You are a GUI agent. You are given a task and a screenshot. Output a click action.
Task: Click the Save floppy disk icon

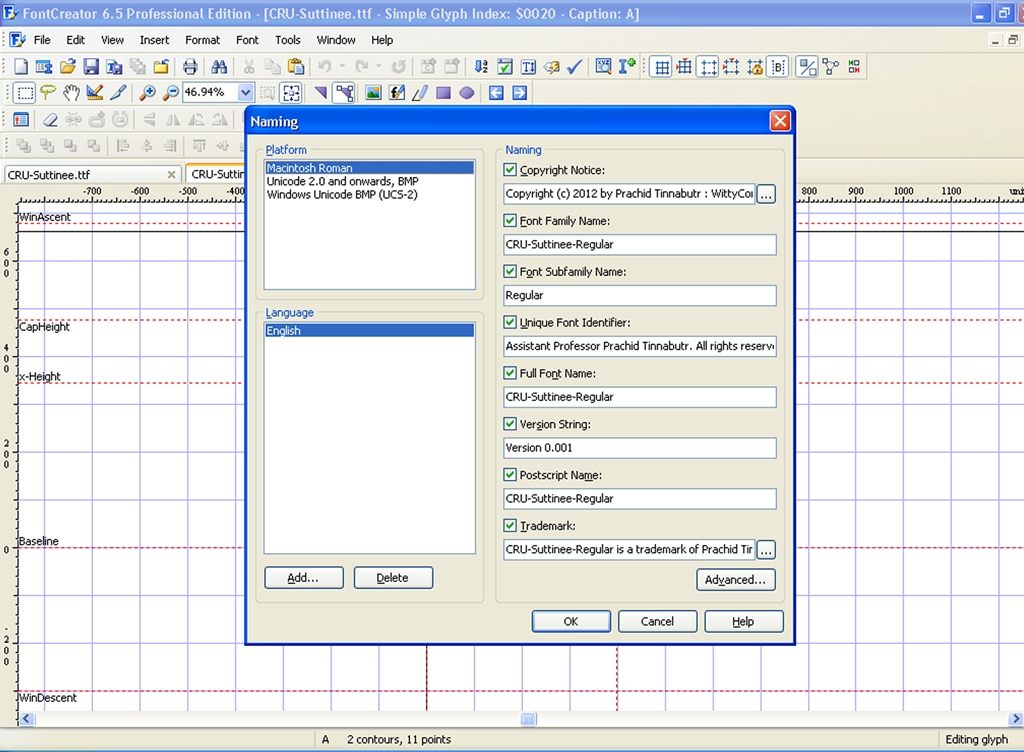point(91,67)
